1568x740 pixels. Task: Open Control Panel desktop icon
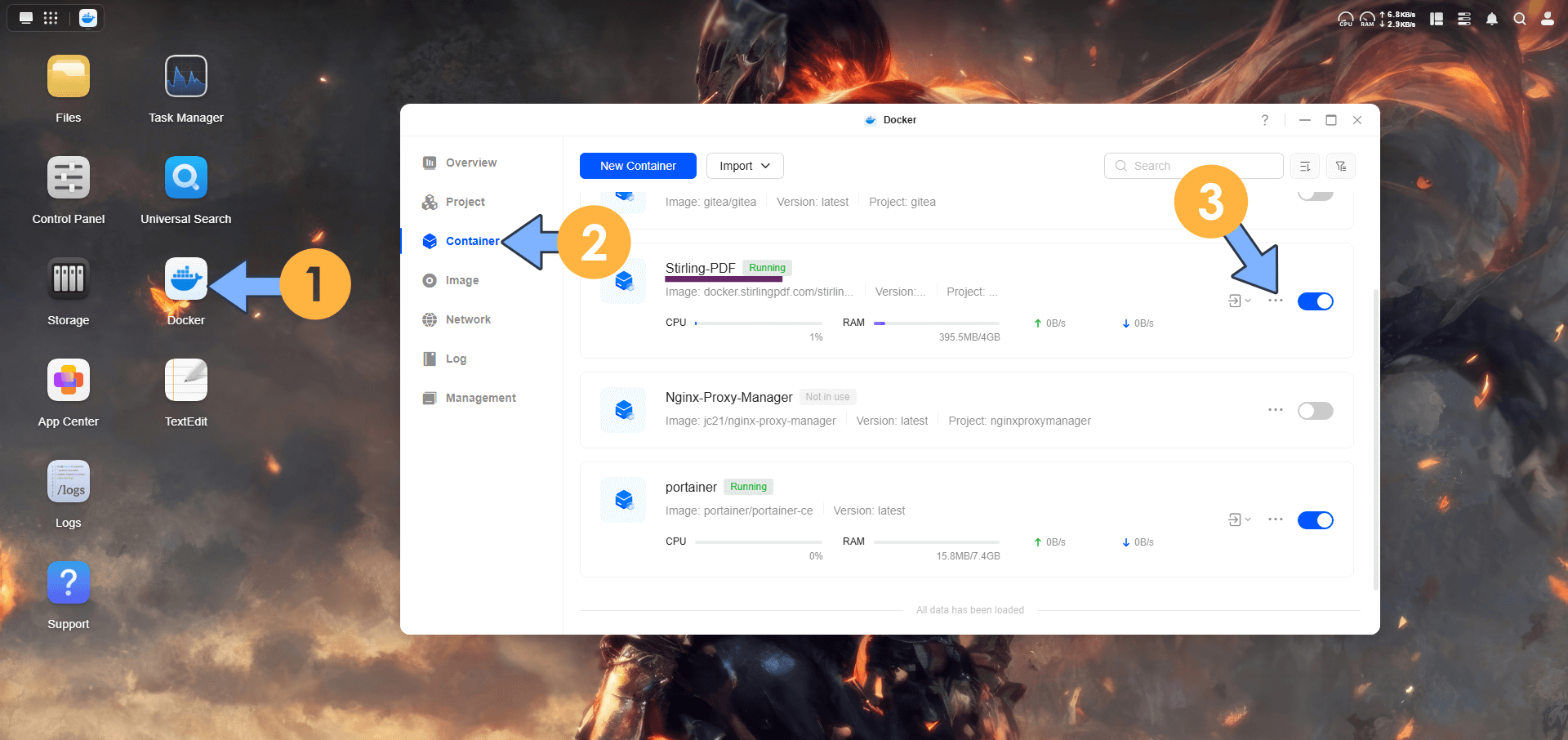click(69, 178)
